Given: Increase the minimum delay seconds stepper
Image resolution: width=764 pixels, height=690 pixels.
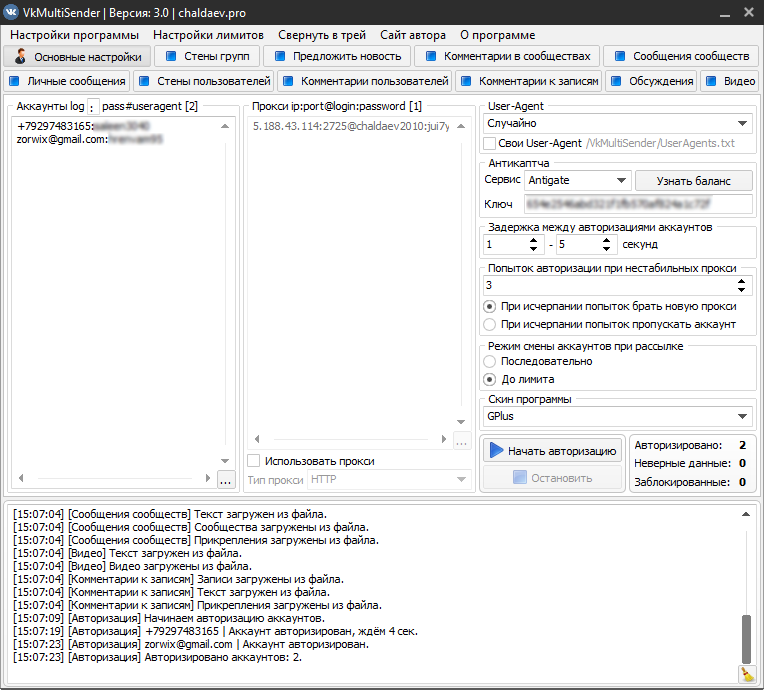Looking at the screenshot, I should [534, 240].
